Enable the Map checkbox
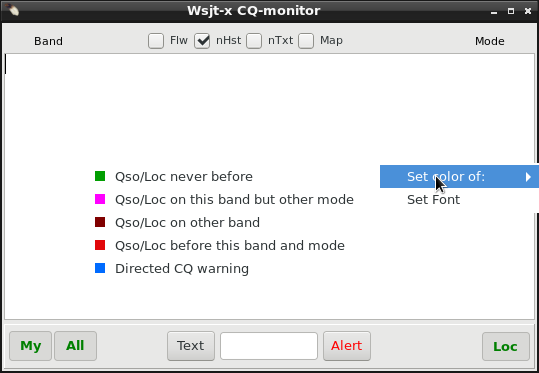539x373 pixels. (306, 41)
